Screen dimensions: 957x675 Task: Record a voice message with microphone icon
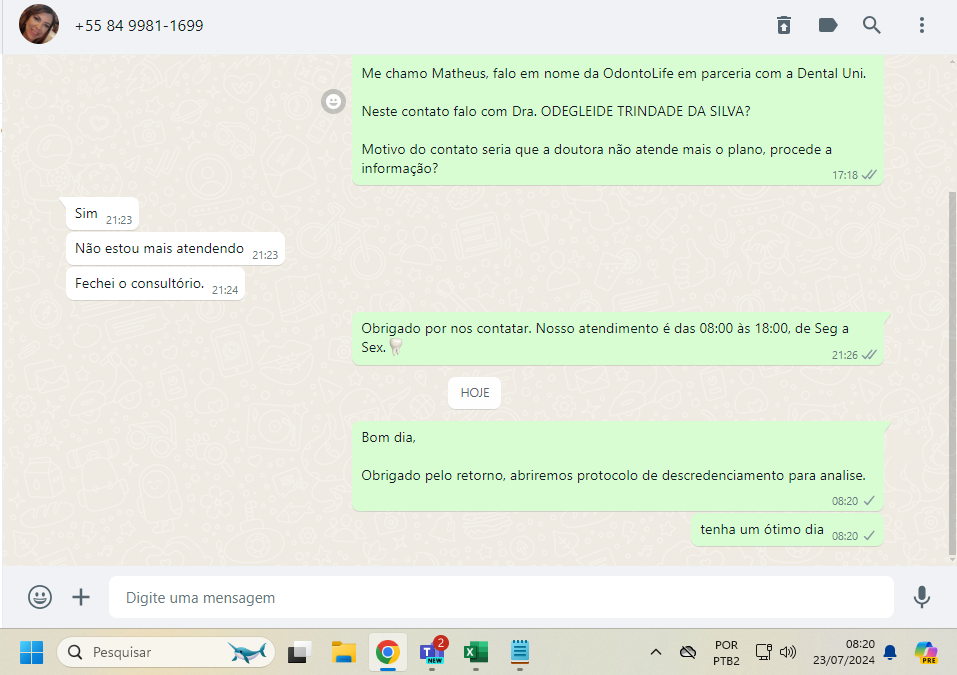tap(922, 597)
